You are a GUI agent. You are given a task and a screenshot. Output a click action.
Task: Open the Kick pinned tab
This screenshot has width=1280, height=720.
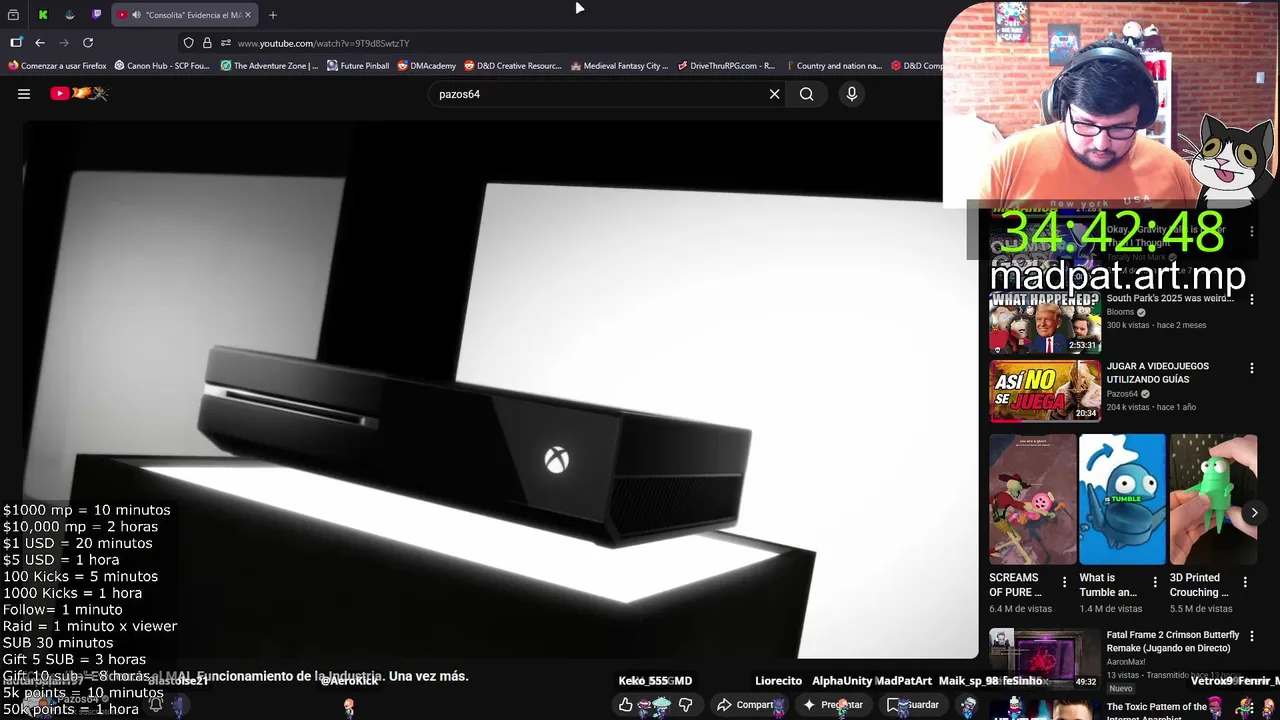(x=43, y=15)
